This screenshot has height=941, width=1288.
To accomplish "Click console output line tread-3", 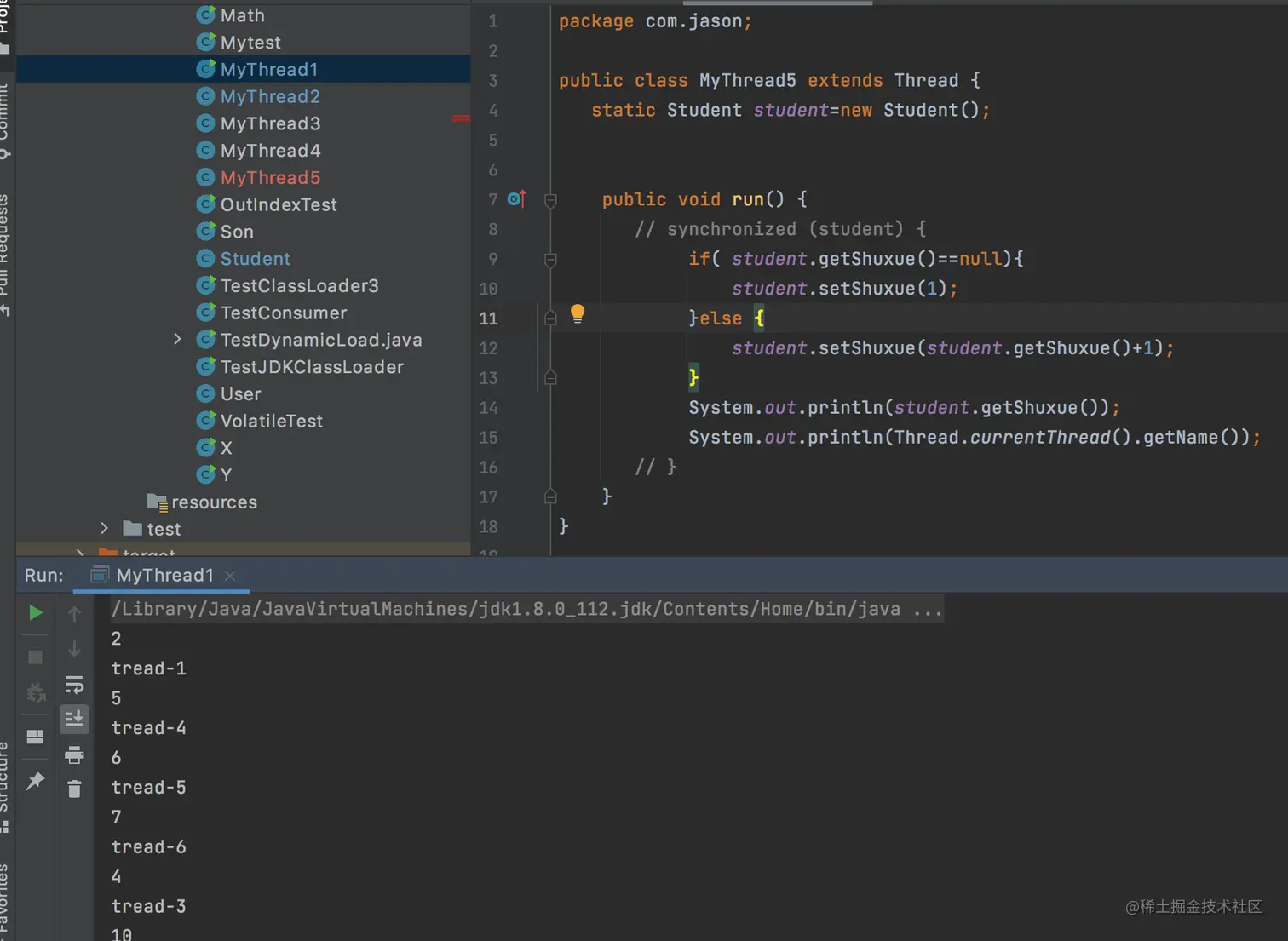I will pyautogui.click(x=148, y=907).
